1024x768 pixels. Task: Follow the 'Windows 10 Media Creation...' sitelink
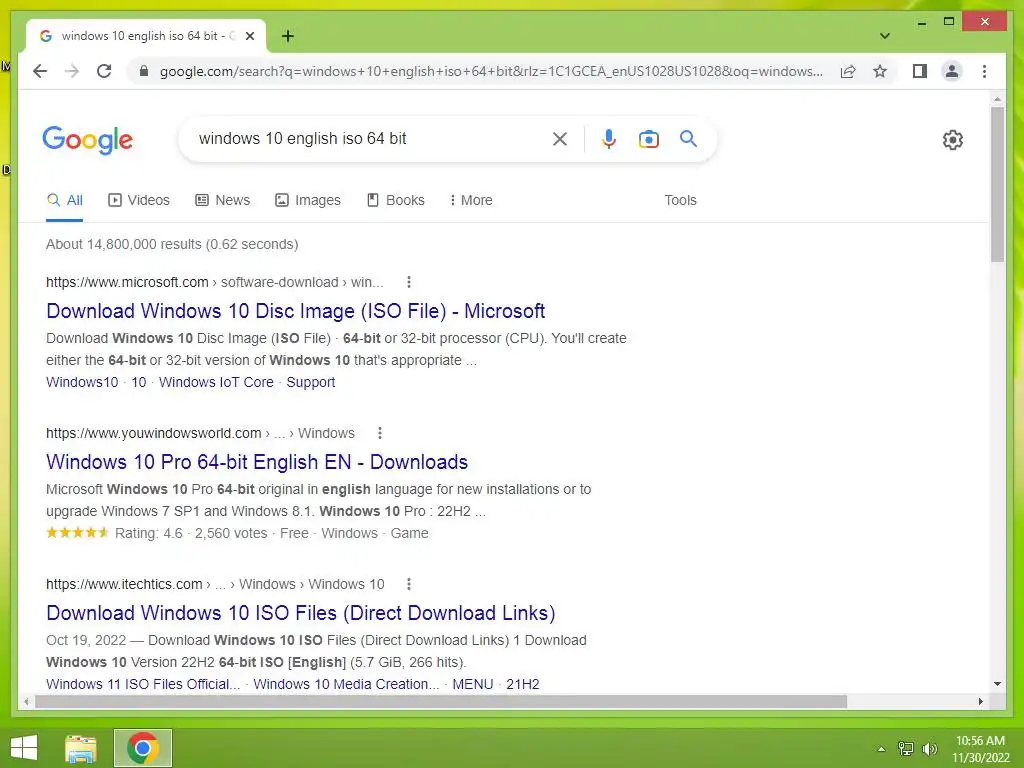point(346,684)
